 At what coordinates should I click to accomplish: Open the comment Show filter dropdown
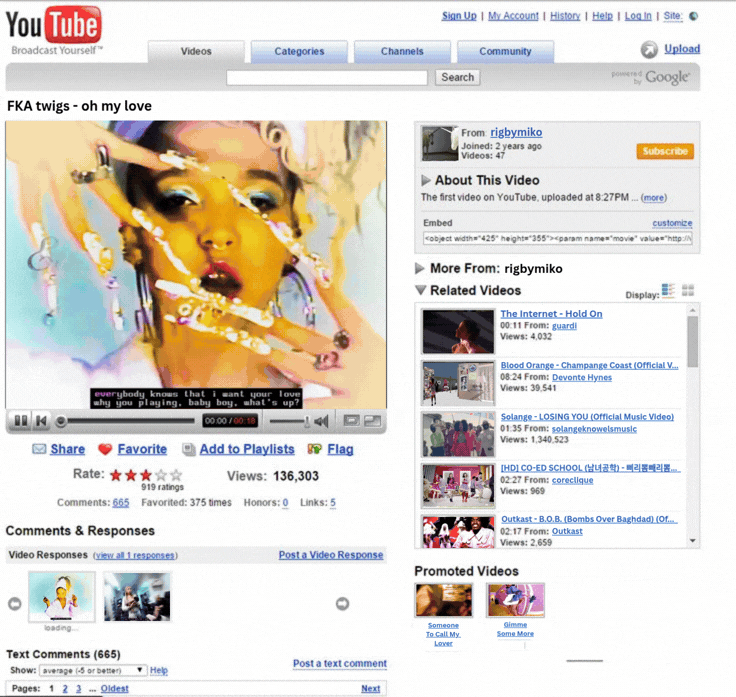pyautogui.click(x=93, y=670)
